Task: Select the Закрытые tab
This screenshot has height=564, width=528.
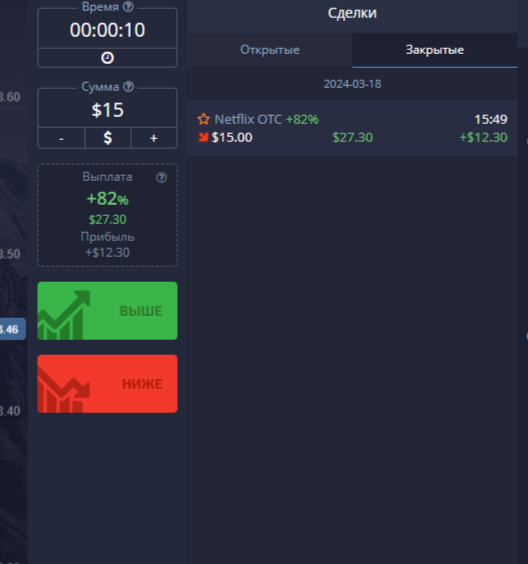Action: [435, 50]
